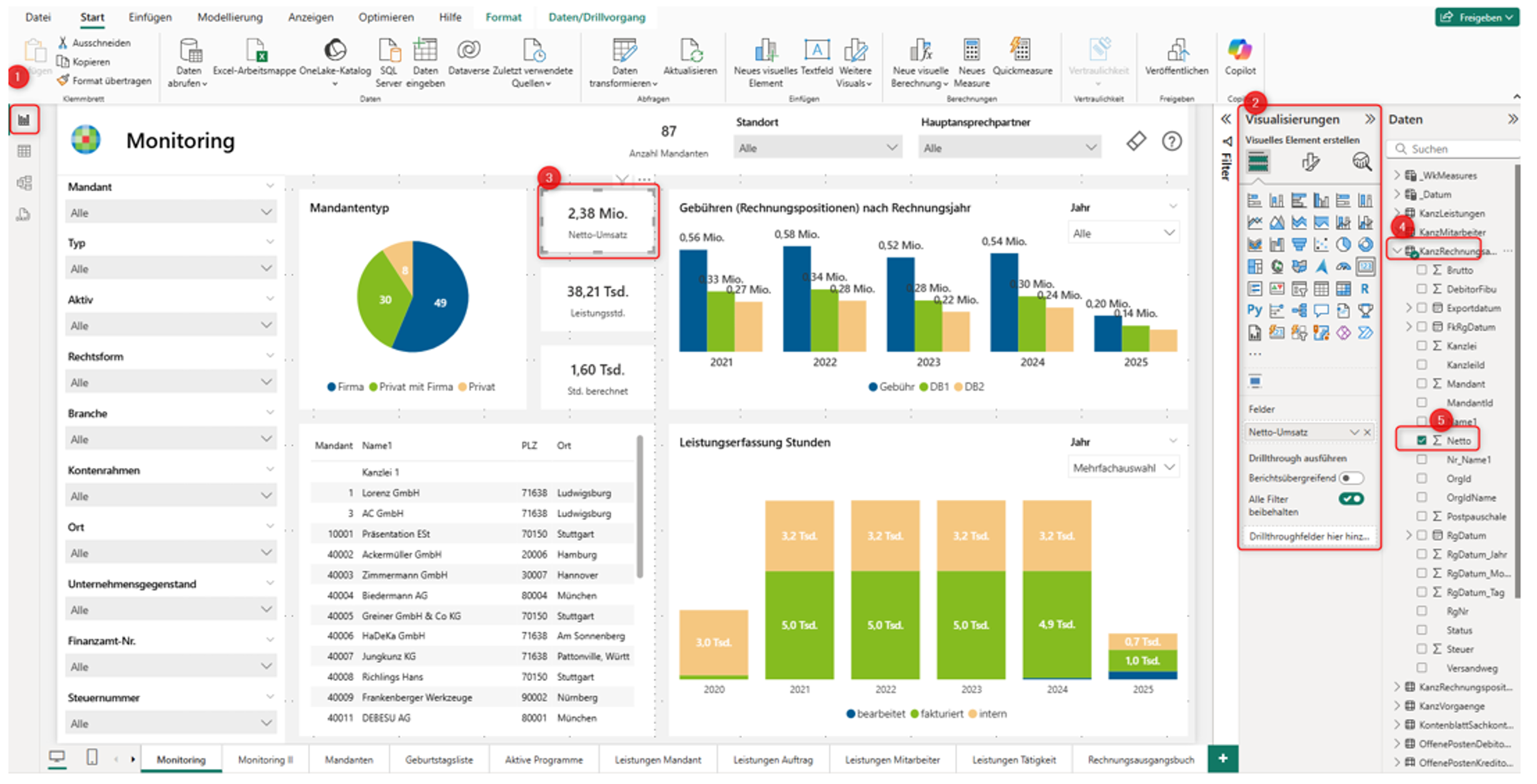Check the Postpauschale field checkbox
1537x784 pixels.
(x=1421, y=517)
